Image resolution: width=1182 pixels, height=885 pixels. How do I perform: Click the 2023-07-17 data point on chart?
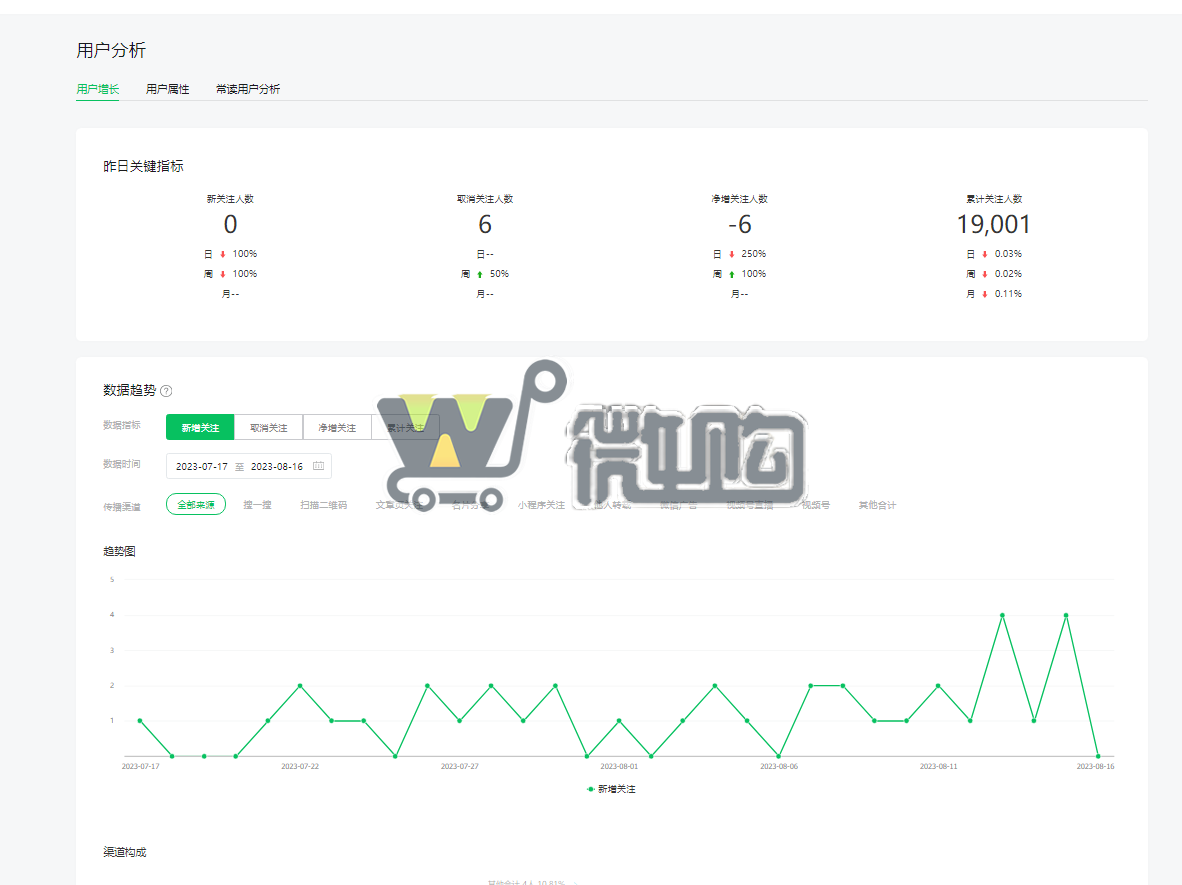click(140, 720)
